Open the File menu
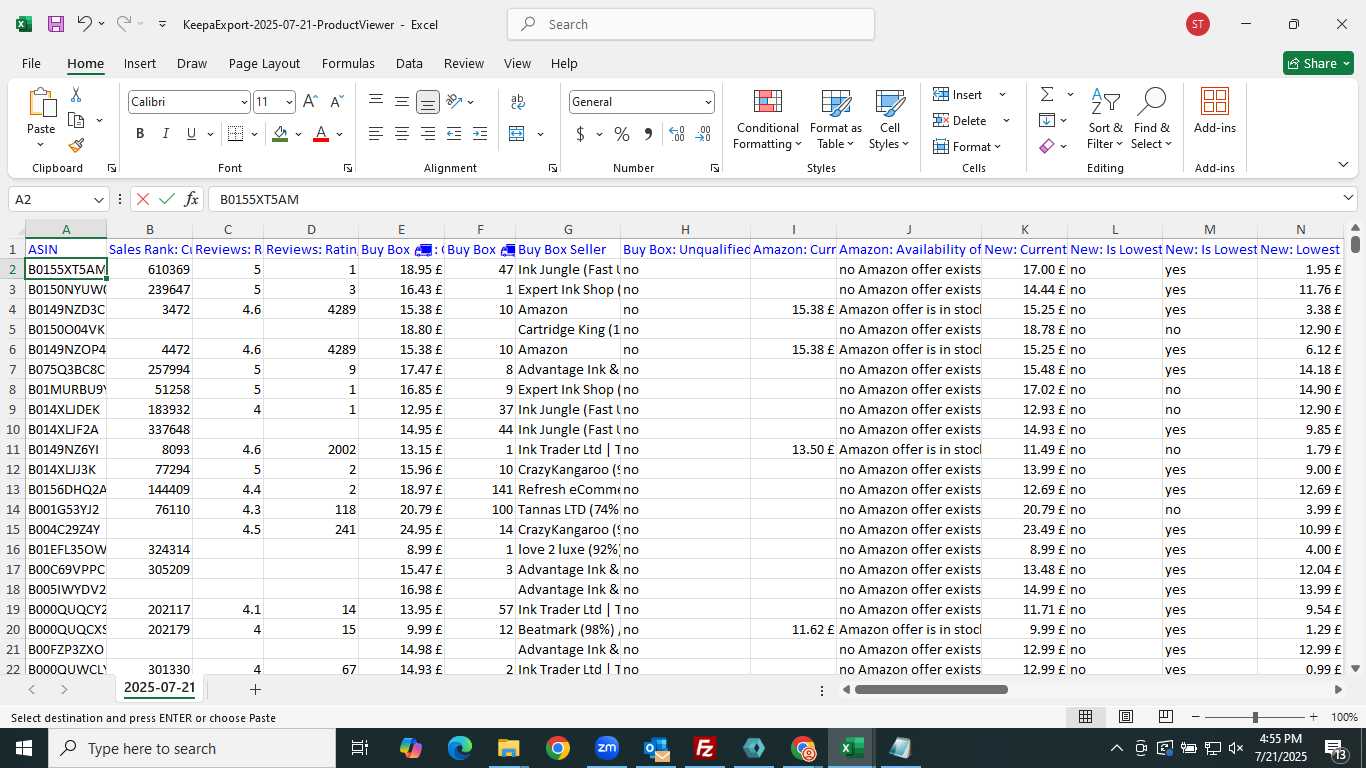The width and height of the screenshot is (1366, 768). 31,63
